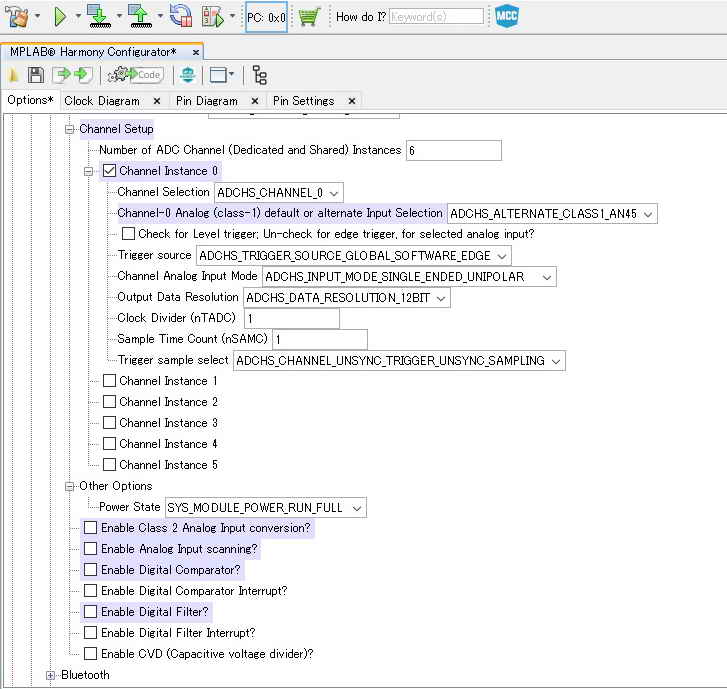Tick Enable Digital Comparator? checkbox
Viewport: 727px width, 689px height.
click(x=90, y=570)
